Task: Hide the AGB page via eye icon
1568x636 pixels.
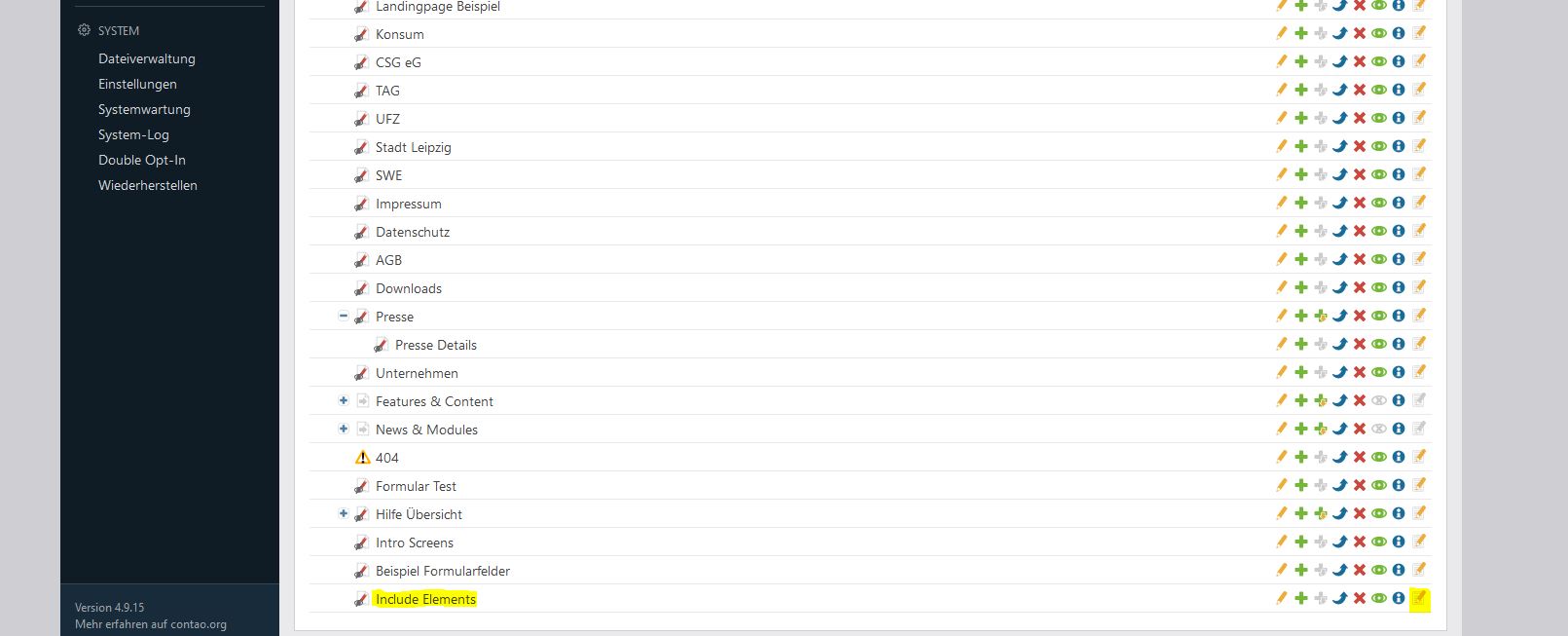Action: (x=1379, y=260)
